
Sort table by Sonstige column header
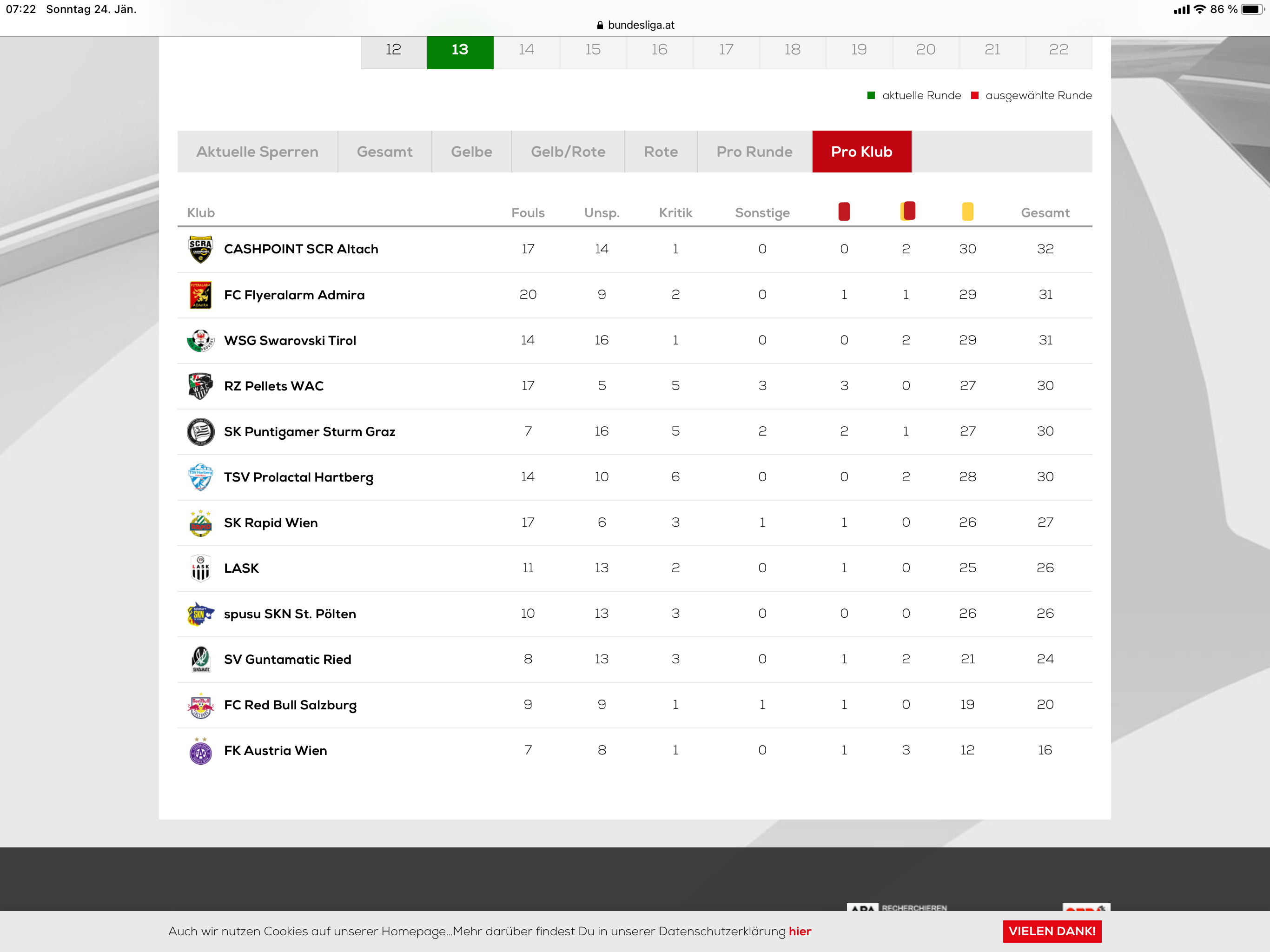coord(762,213)
